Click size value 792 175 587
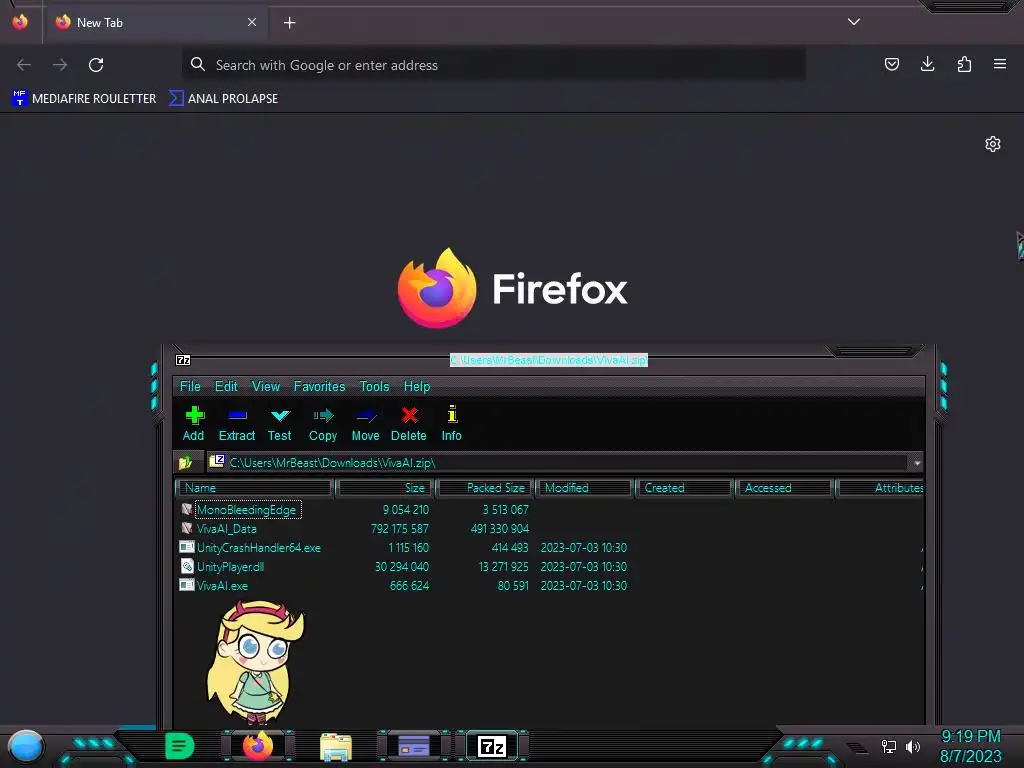 (x=400, y=528)
